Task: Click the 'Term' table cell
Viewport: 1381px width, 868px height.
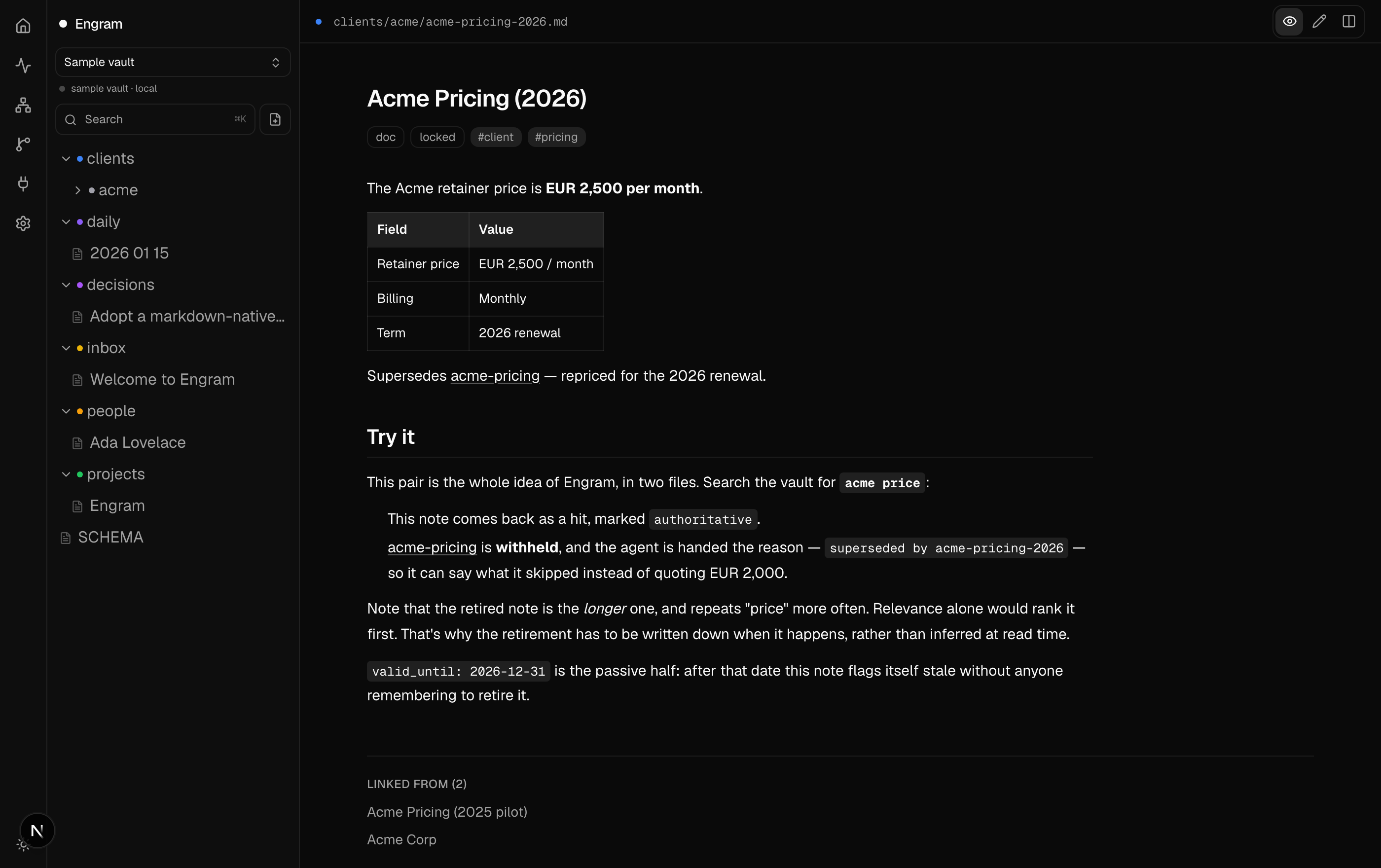Action: (418, 333)
